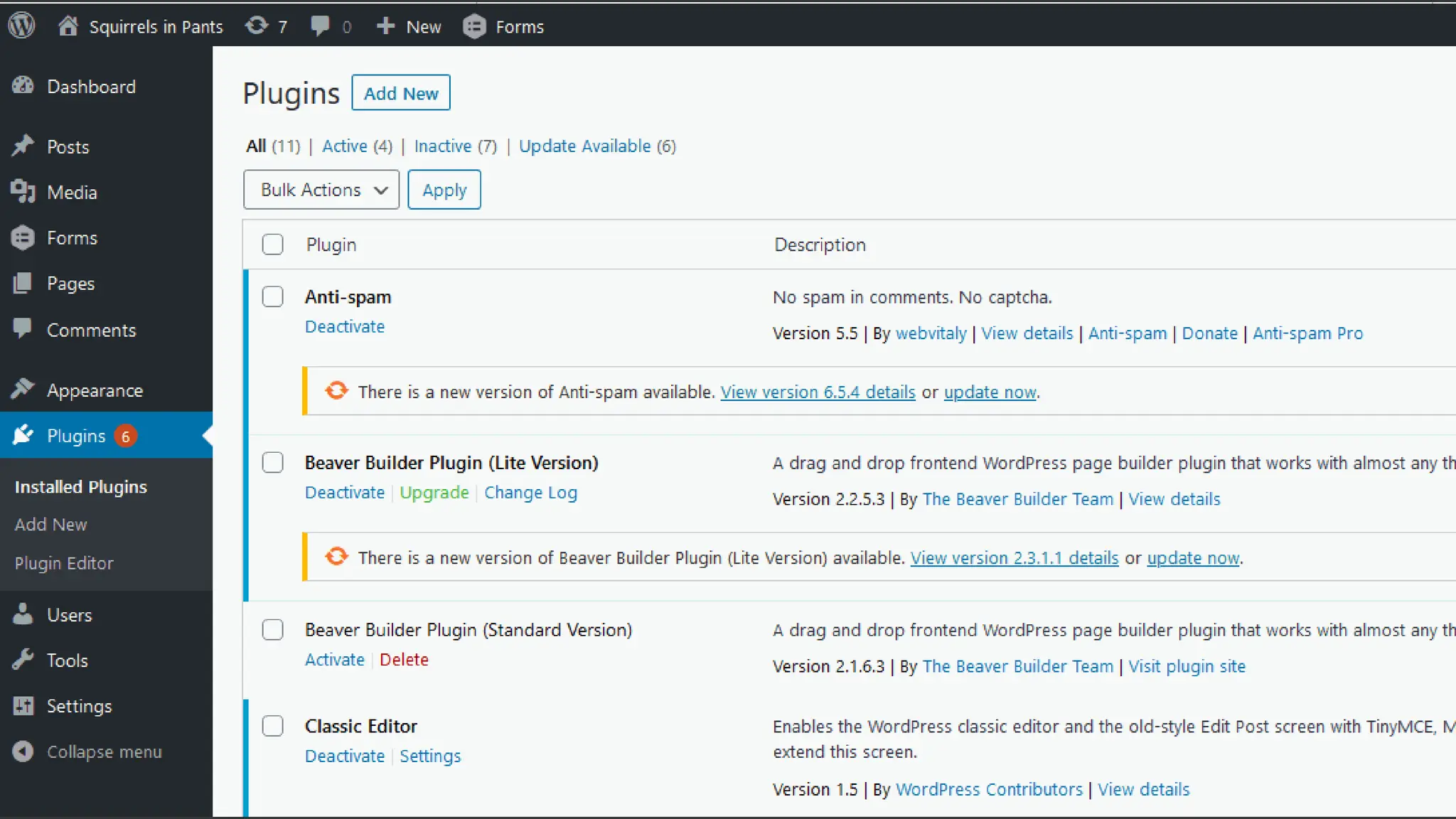
Task: Open the Tools wrench icon
Action: coord(23,660)
